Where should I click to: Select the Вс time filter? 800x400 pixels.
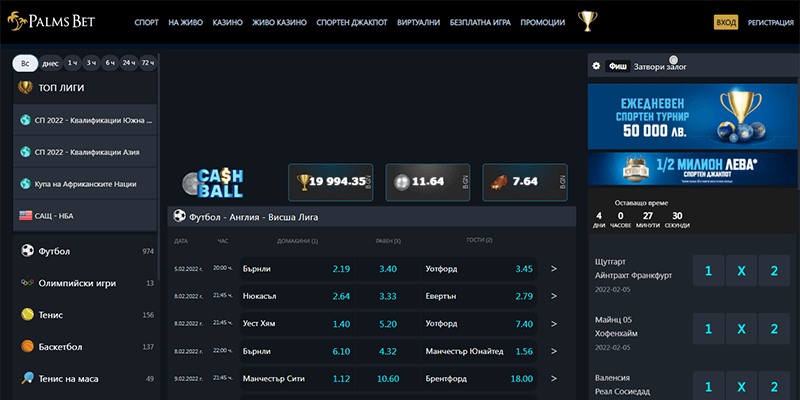coord(25,63)
